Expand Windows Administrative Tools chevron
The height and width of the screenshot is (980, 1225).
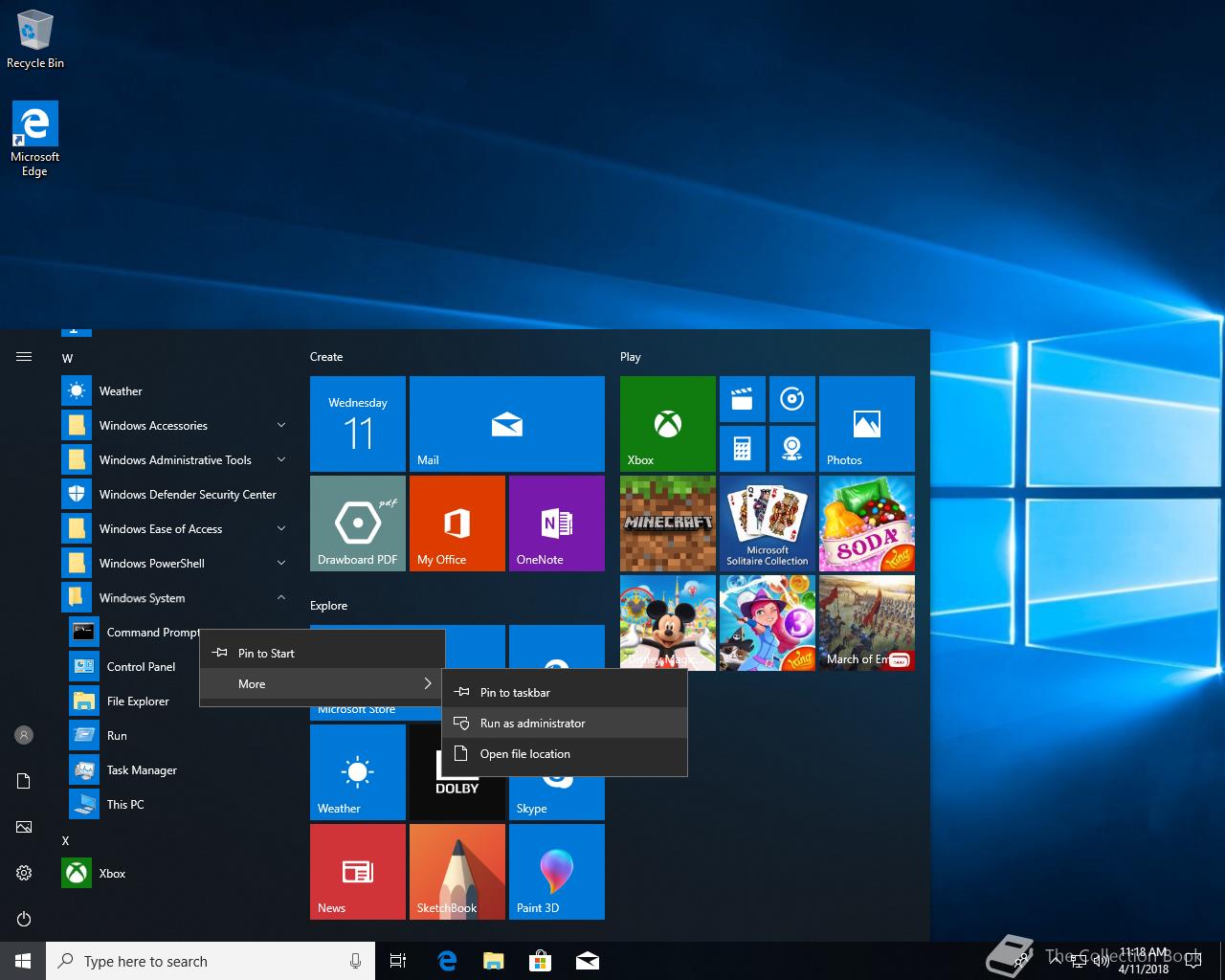(281, 459)
